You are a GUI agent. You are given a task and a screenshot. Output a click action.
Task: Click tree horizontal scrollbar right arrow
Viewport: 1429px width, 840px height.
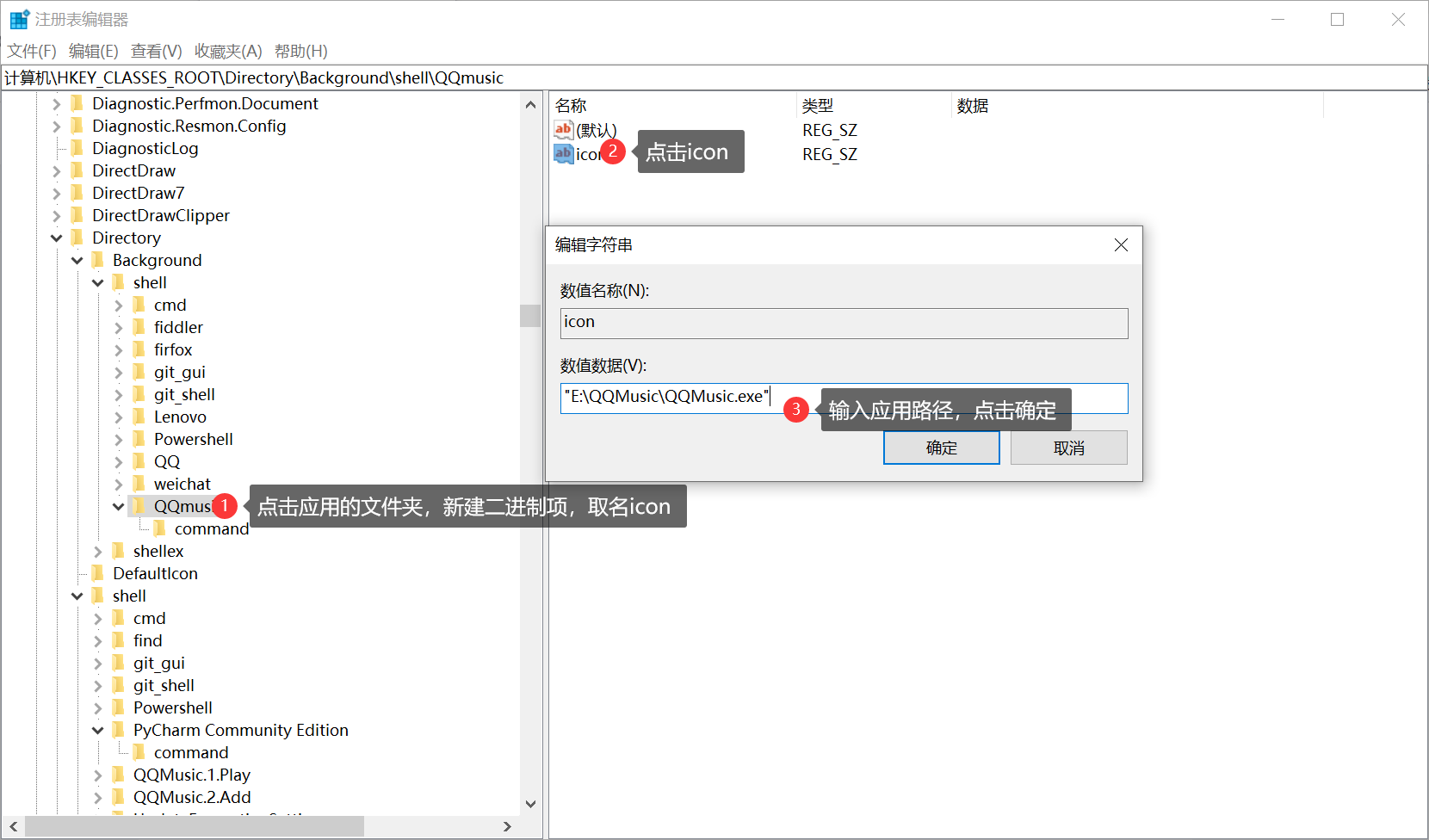pos(507,826)
